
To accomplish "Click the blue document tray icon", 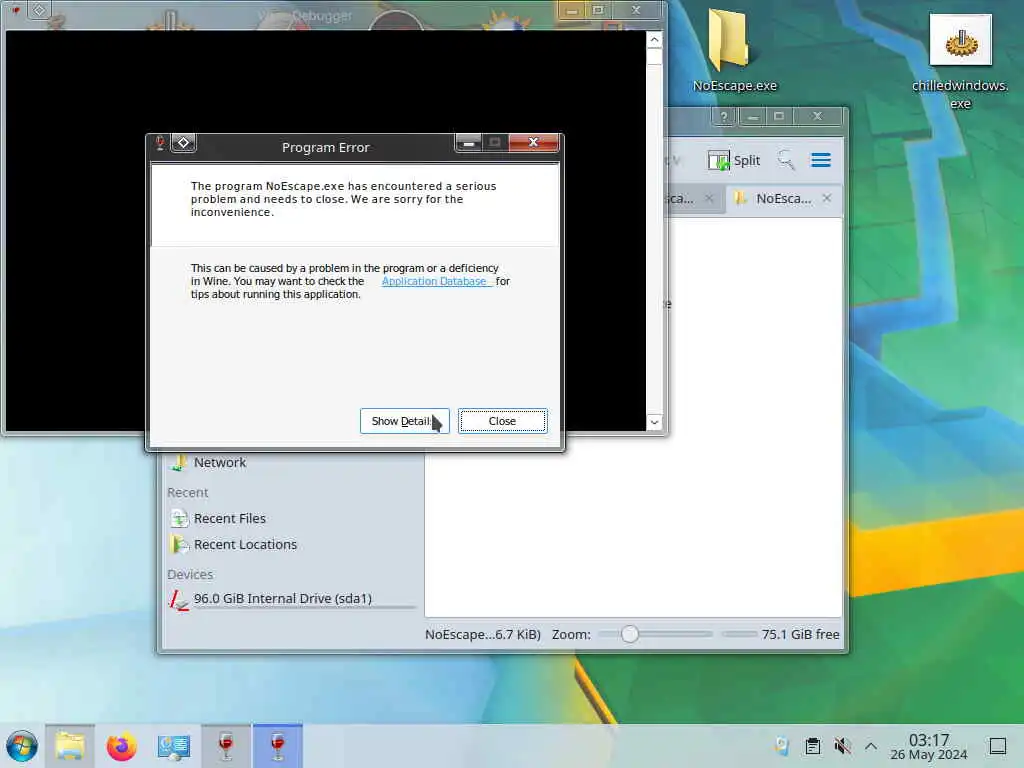I will pyautogui.click(x=782, y=746).
